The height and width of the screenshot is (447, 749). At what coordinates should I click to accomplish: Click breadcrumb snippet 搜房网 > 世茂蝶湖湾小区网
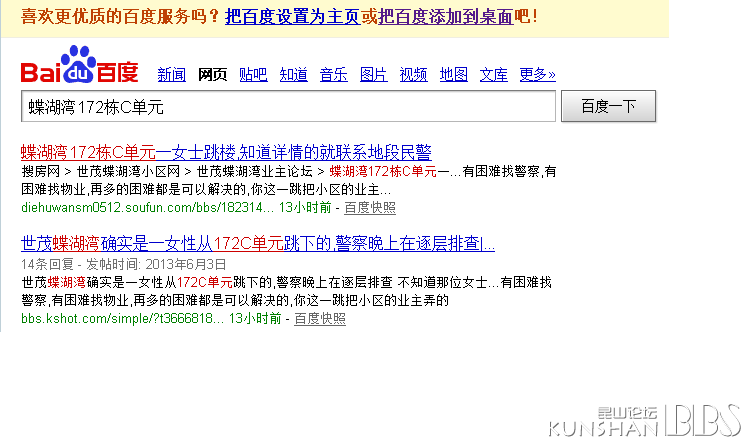coord(101,171)
